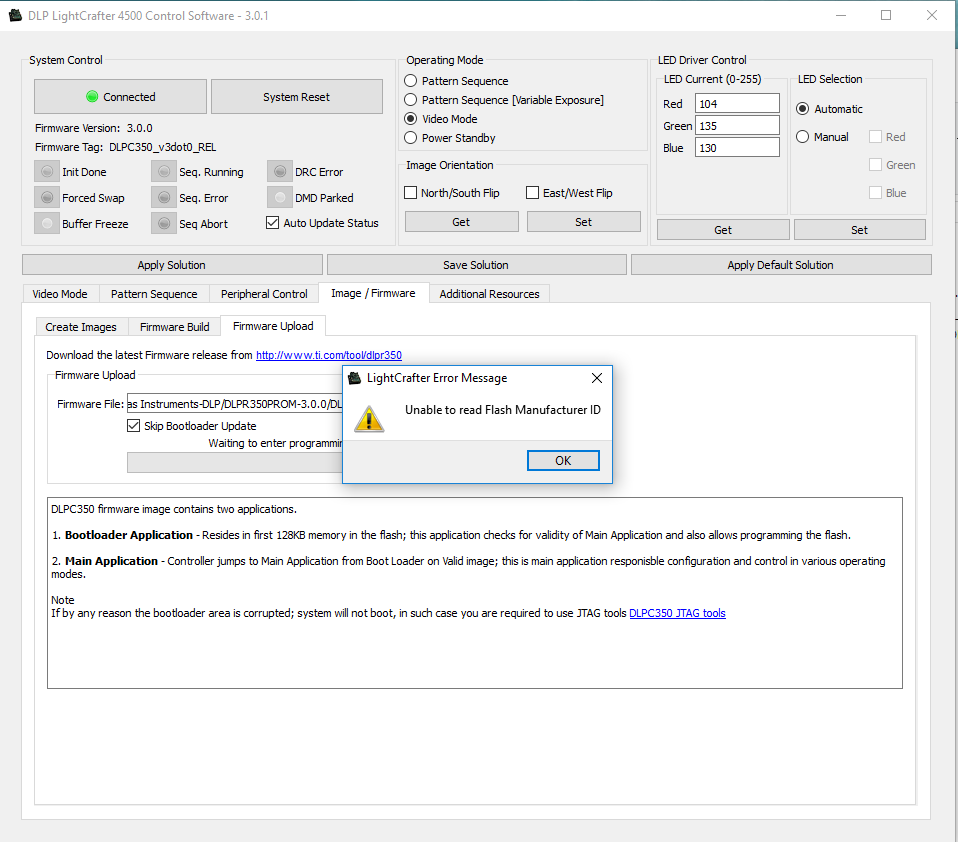Click the Seq Abort status indicator
958x842 pixels.
[164, 224]
